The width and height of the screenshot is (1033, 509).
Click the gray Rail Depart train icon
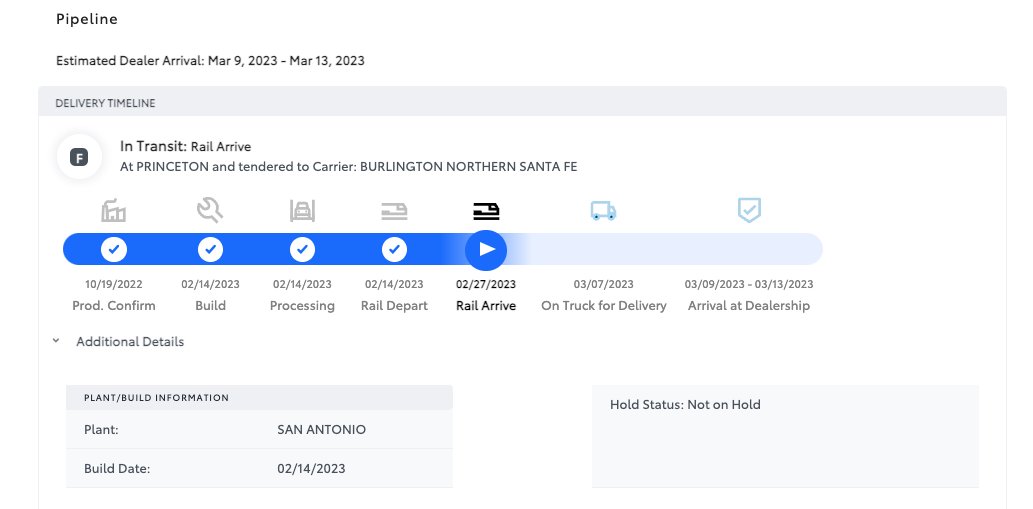click(x=394, y=211)
